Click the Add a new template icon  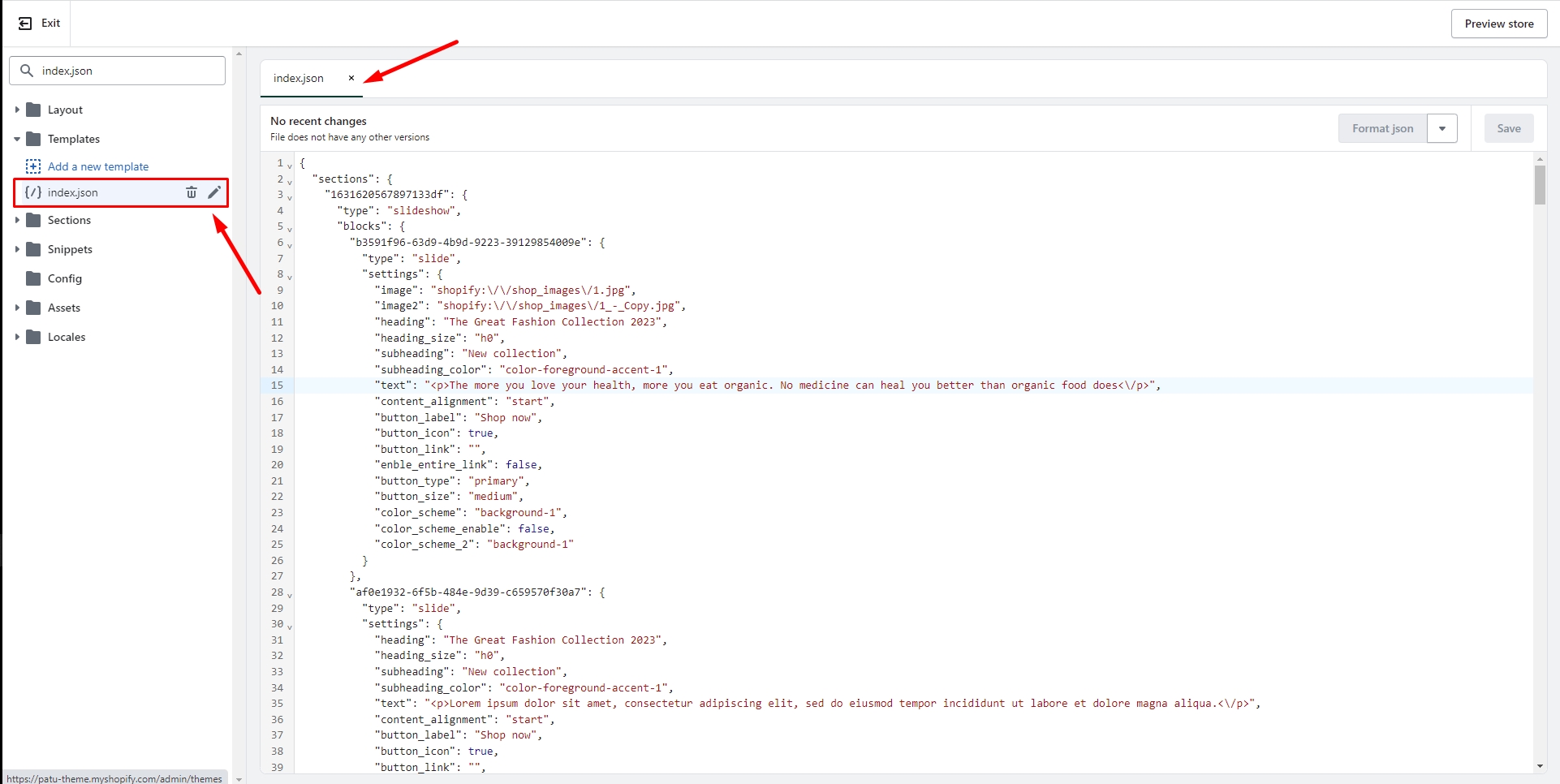[33, 166]
